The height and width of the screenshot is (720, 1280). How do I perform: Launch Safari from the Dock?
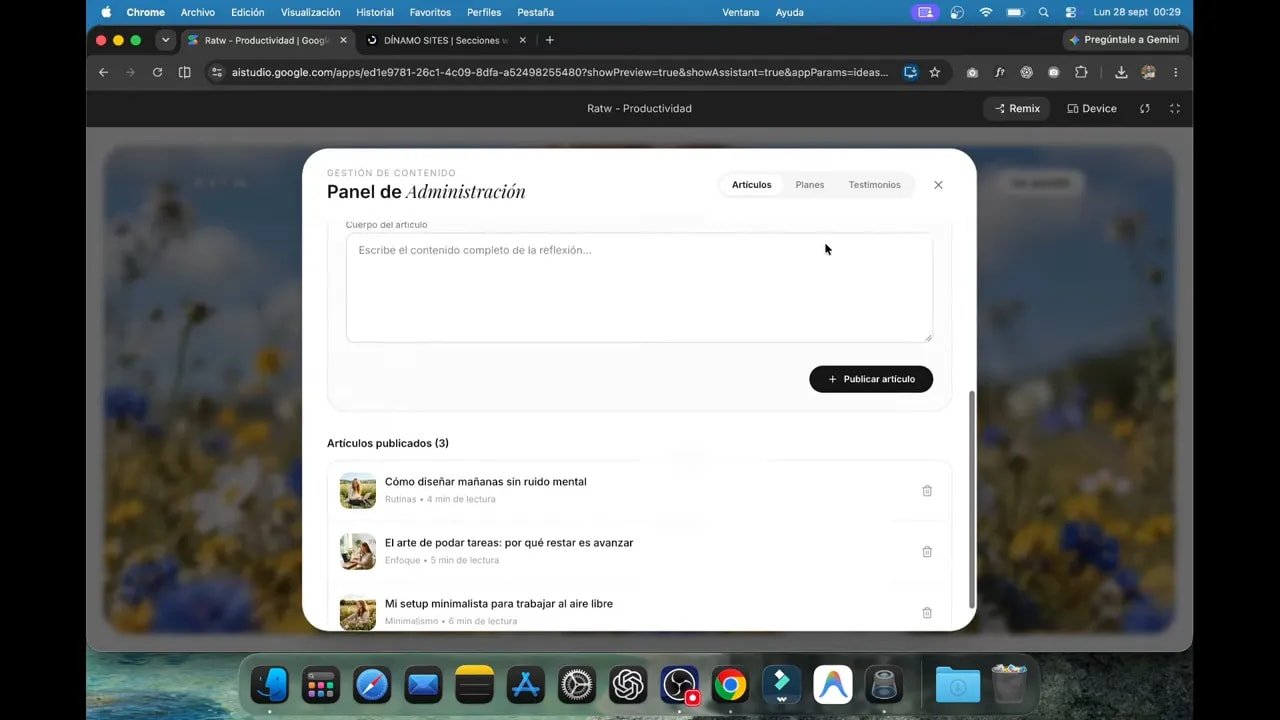pos(372,685)
